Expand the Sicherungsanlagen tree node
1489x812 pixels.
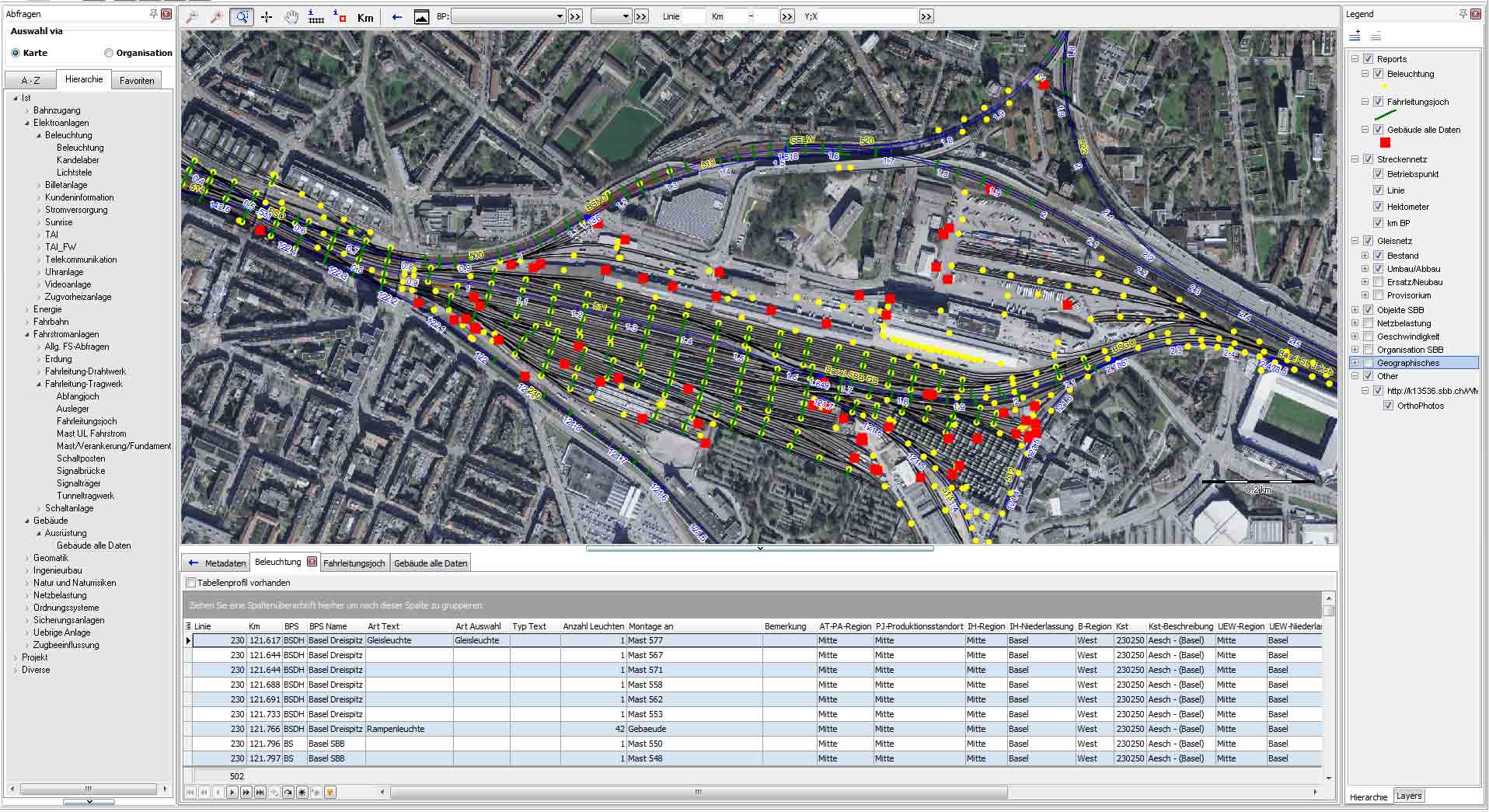click(26, 620)
